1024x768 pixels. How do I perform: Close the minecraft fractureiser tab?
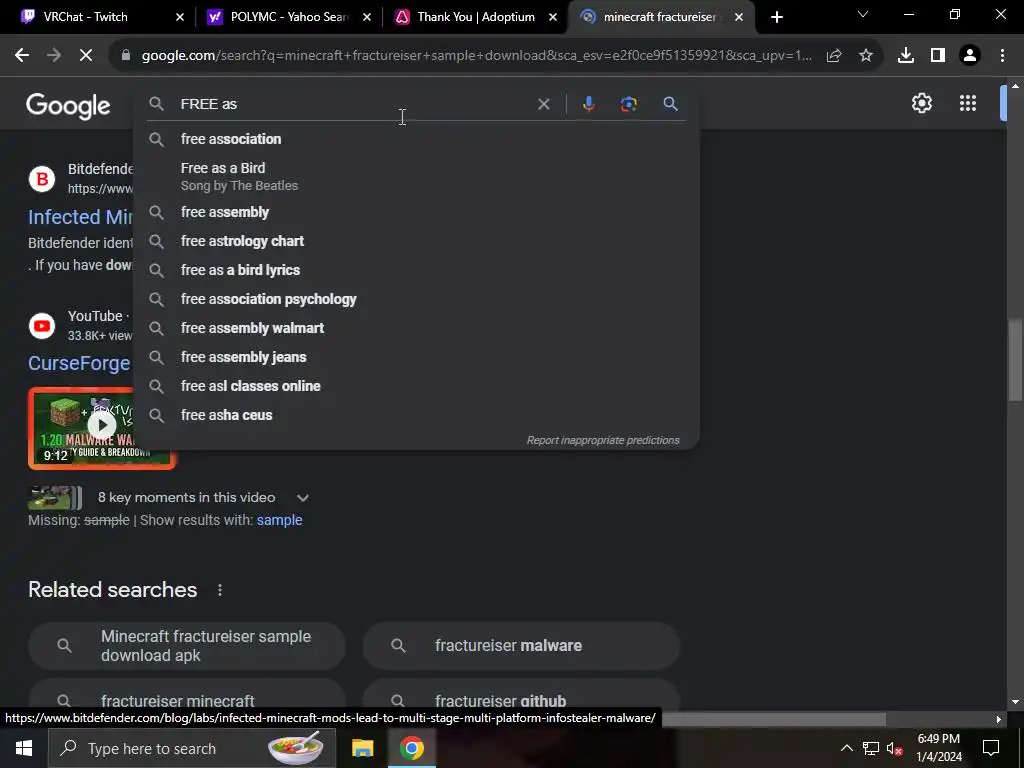click(x=739, y=17)
